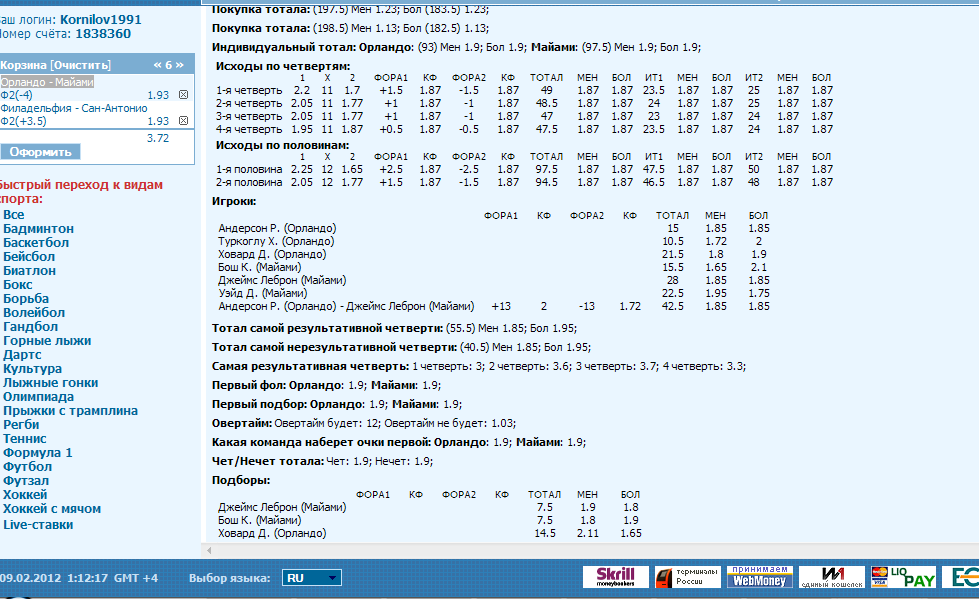
Task: Select Туркоглу Х. over odds 2
Action: [x=759, y=241]
